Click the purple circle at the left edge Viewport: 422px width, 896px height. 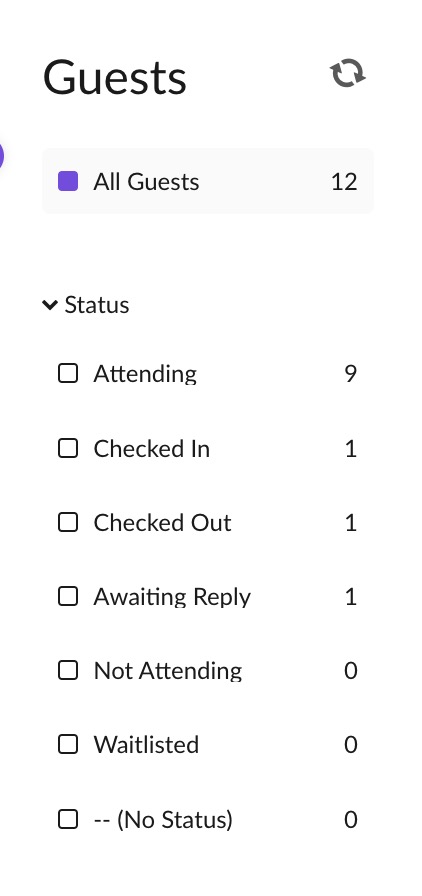pyautogui.click(x=1, y=156)
